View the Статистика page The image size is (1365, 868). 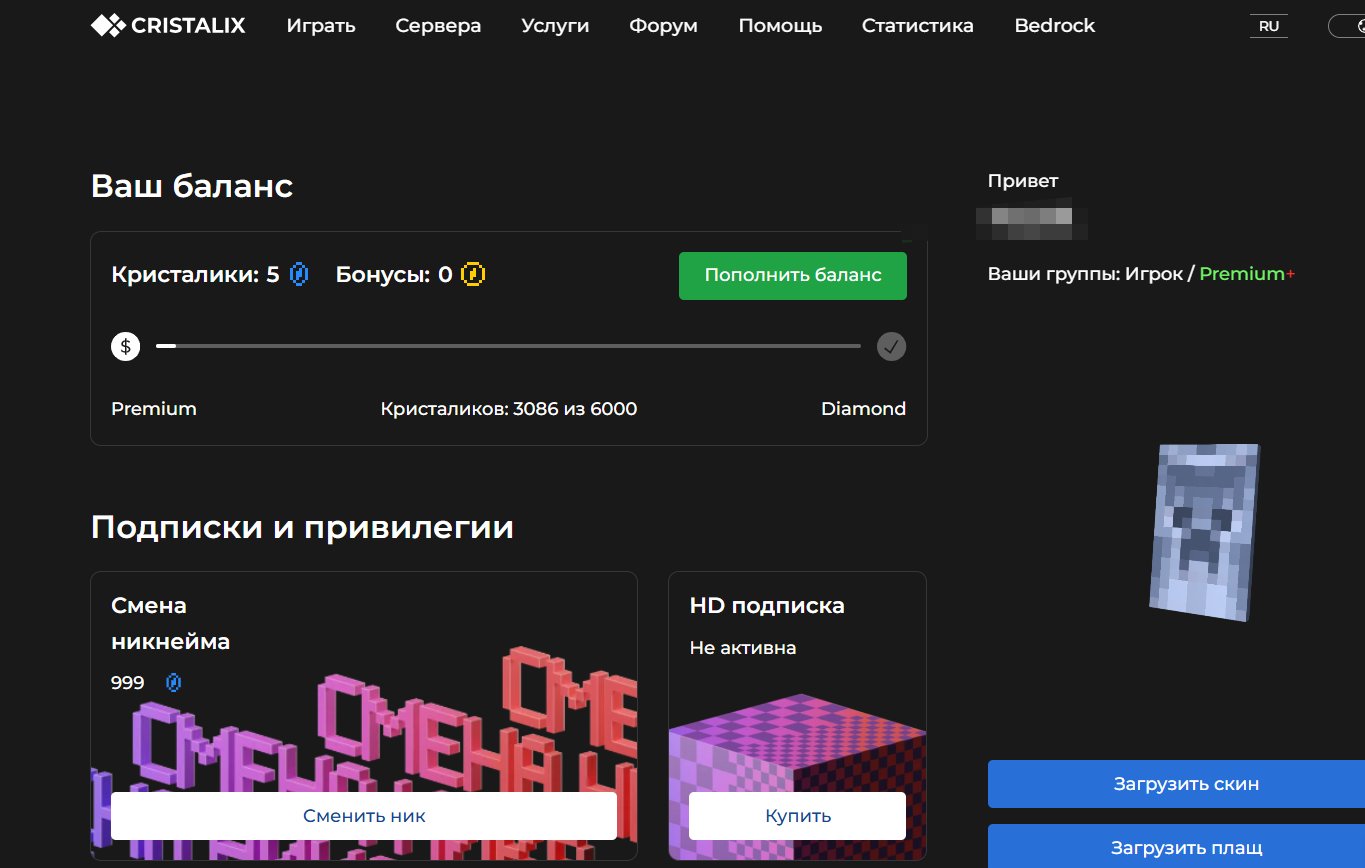tap(918, 26)
